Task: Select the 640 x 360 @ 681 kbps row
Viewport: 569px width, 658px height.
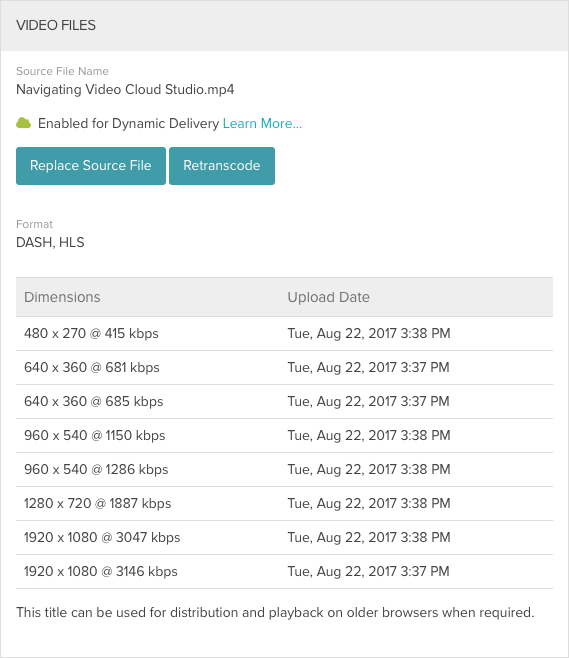Action: (284, 368)
